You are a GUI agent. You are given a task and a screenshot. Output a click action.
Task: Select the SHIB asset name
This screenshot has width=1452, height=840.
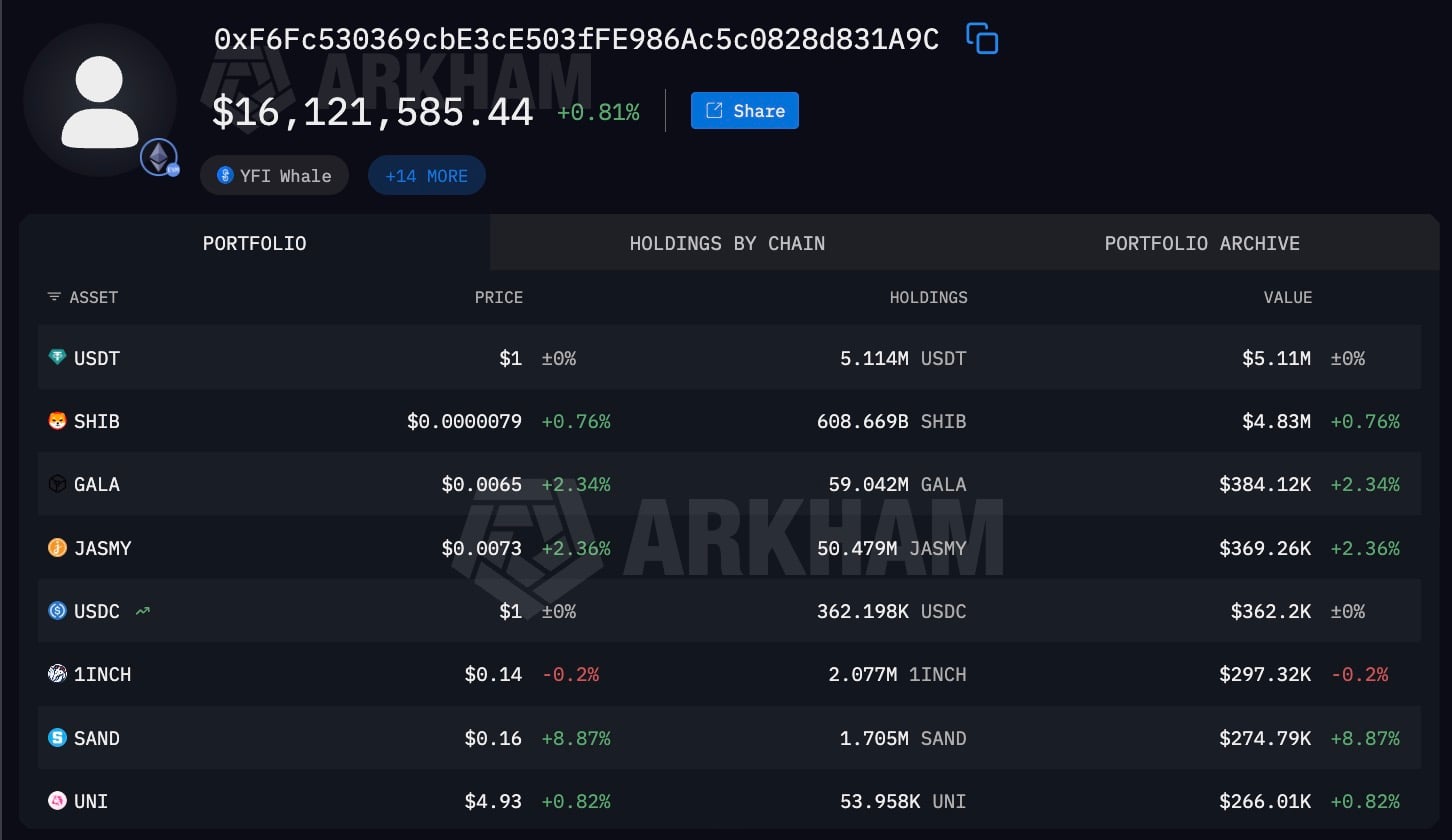tap(97, 421)
